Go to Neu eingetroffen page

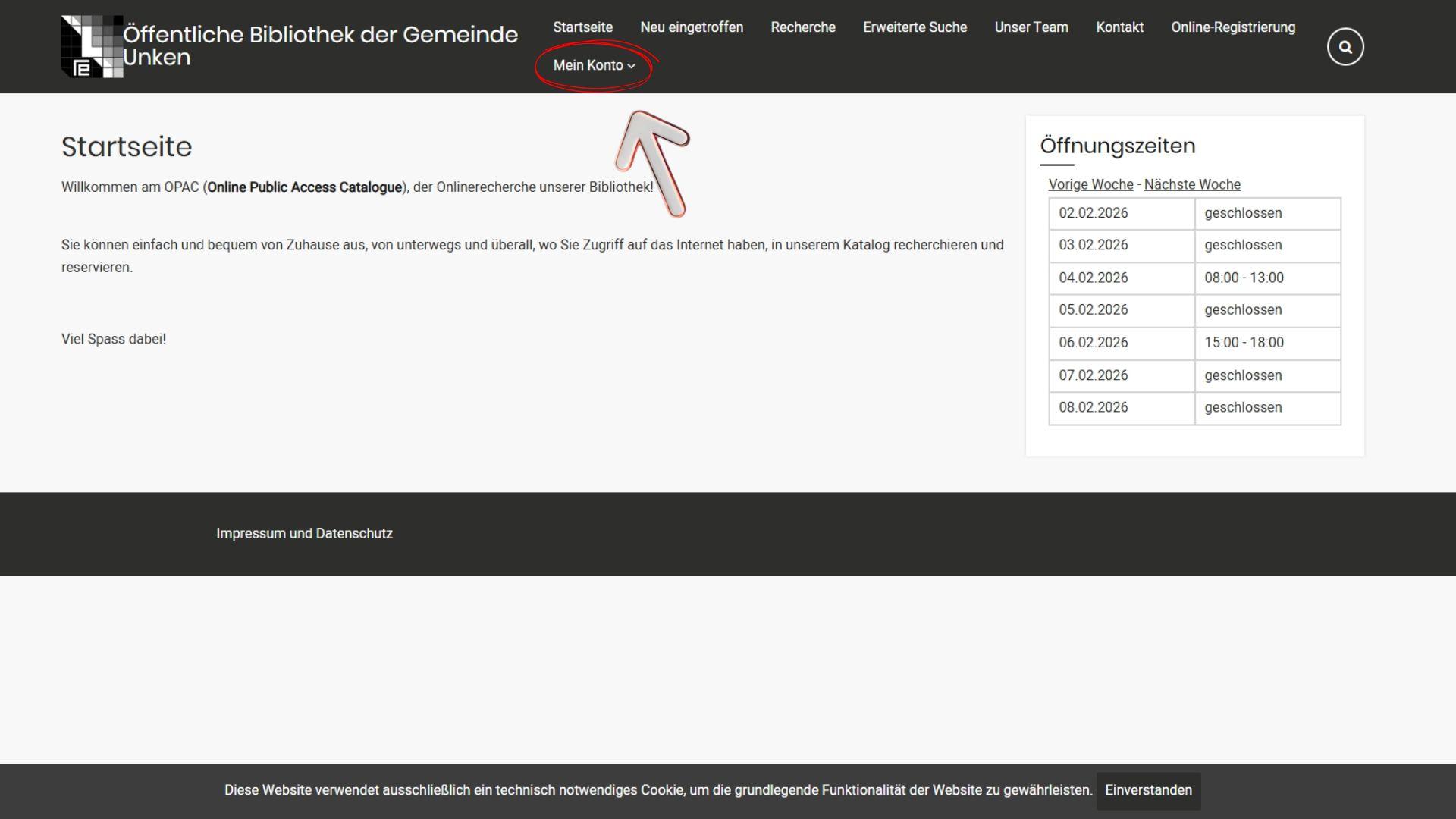[691, 27]
